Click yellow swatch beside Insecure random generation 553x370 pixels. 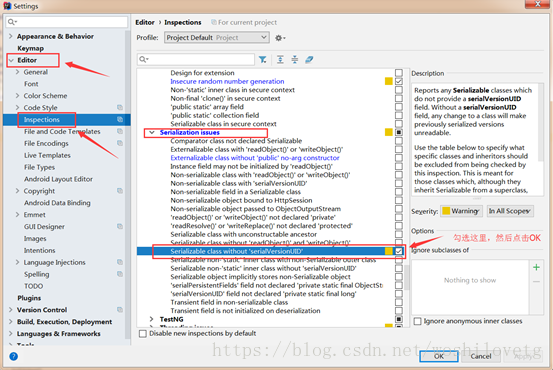click(x=388, y=81)
